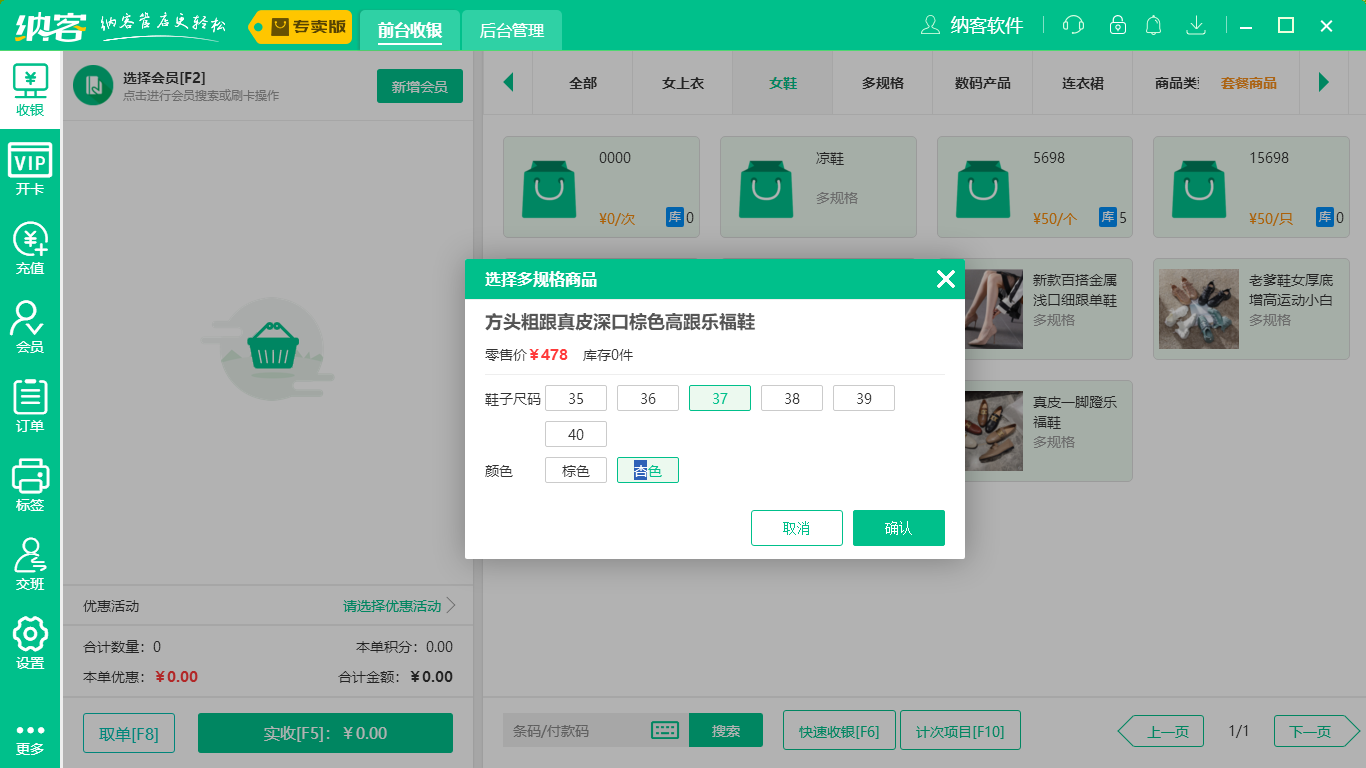Switch to the 连衣裙 category tab
1366x768 pixels.
[1082, 83]
